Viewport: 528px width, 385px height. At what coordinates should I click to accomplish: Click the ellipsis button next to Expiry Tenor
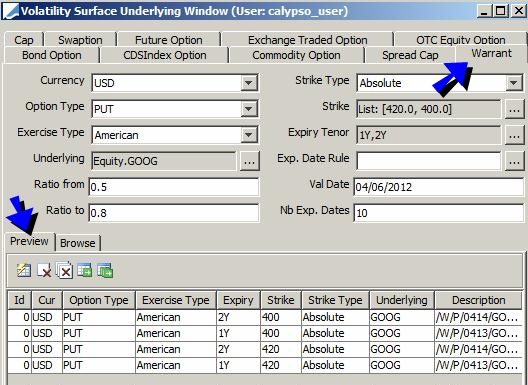click(x=514, y=135)
